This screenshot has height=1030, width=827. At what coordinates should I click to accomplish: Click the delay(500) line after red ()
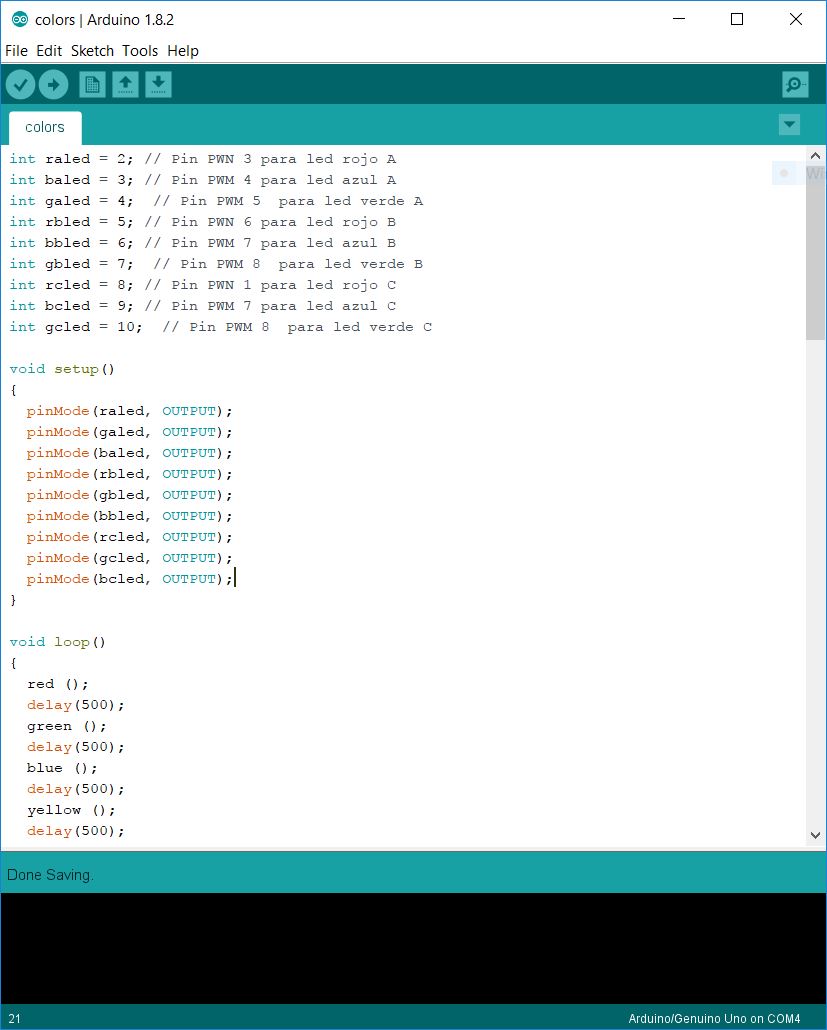76,705
